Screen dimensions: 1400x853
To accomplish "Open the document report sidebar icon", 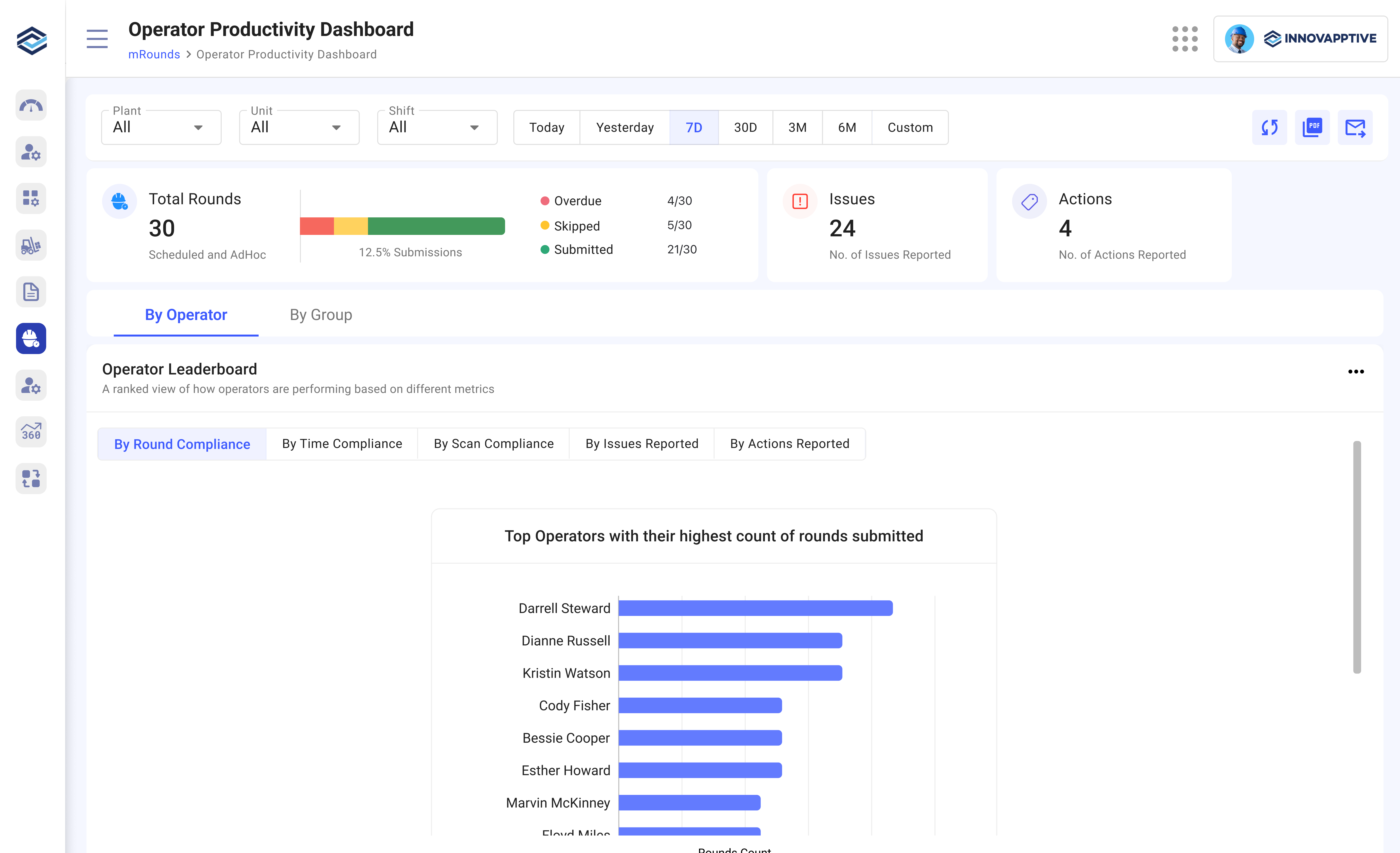I will click(31, 292).
